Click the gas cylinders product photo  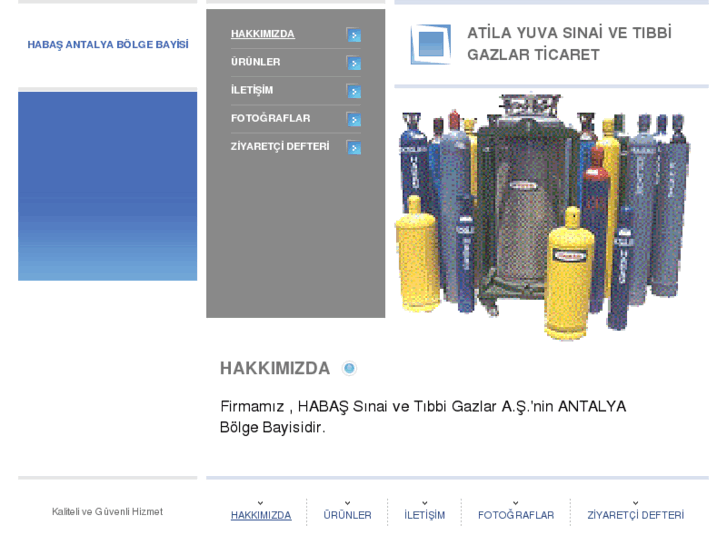coord(542,217)
